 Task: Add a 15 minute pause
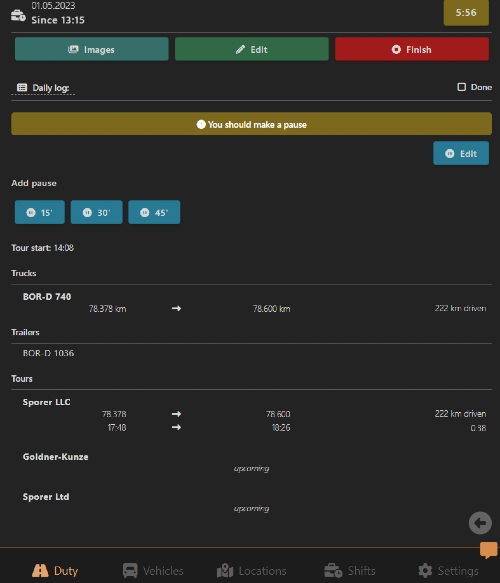pyautogui.click(x=40, y=212)
